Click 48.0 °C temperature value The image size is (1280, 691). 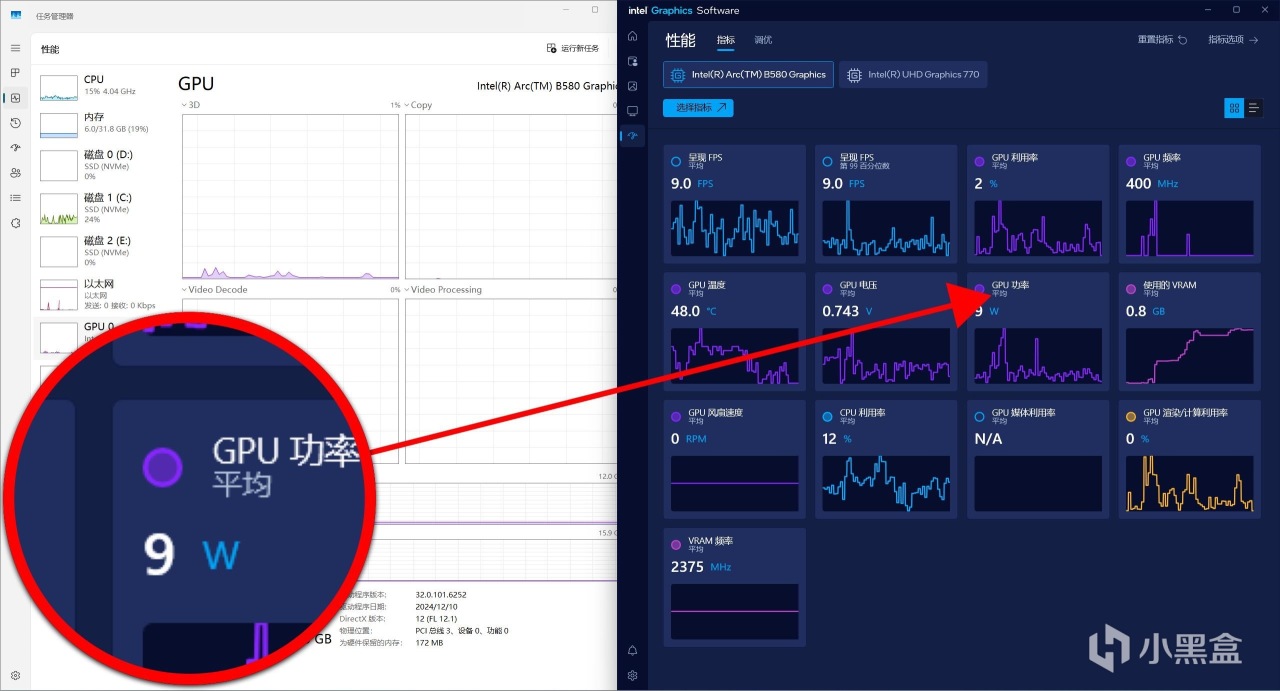(694, 311)
